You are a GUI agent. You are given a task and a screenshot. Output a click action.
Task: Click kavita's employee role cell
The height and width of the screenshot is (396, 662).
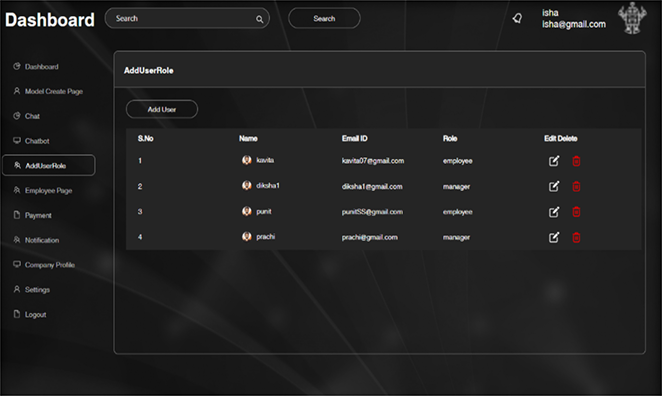click(x=458, y=161)
